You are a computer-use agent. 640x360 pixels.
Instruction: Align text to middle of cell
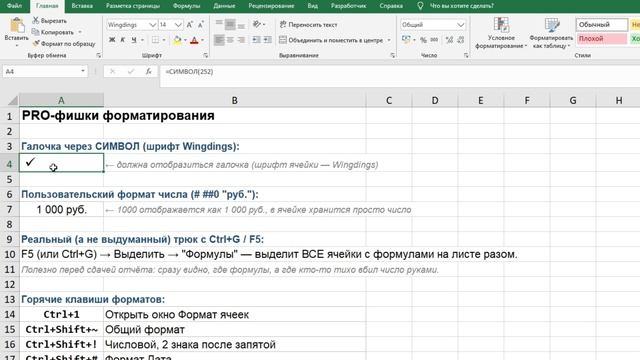pyautogui.click(x=230, y=24)
